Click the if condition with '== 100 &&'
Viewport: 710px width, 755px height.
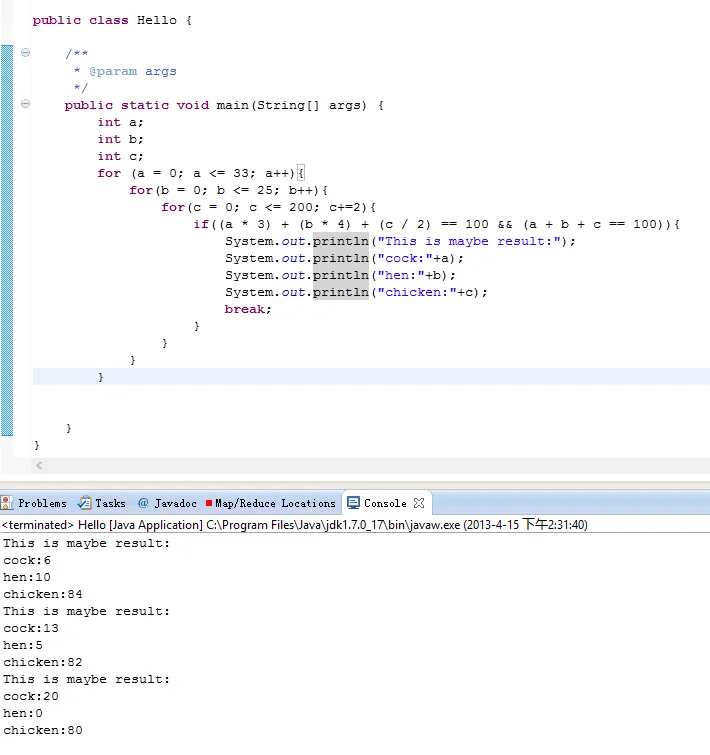[x=437, y=224]
